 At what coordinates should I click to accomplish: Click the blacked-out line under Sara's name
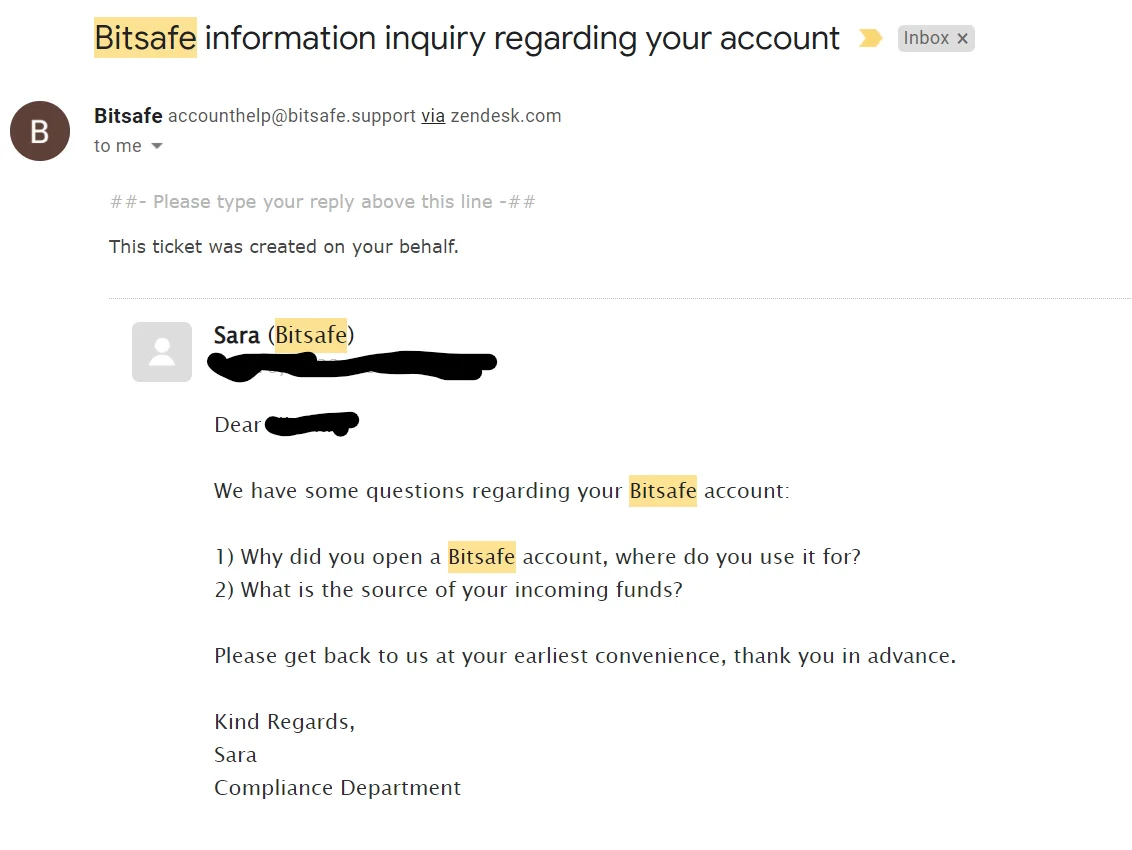(352, 365)
